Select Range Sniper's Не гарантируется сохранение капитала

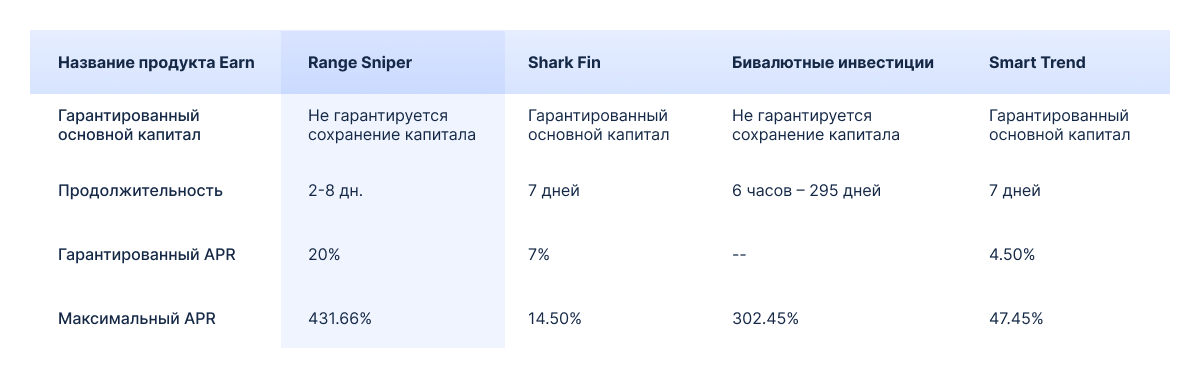pos(392,126)
